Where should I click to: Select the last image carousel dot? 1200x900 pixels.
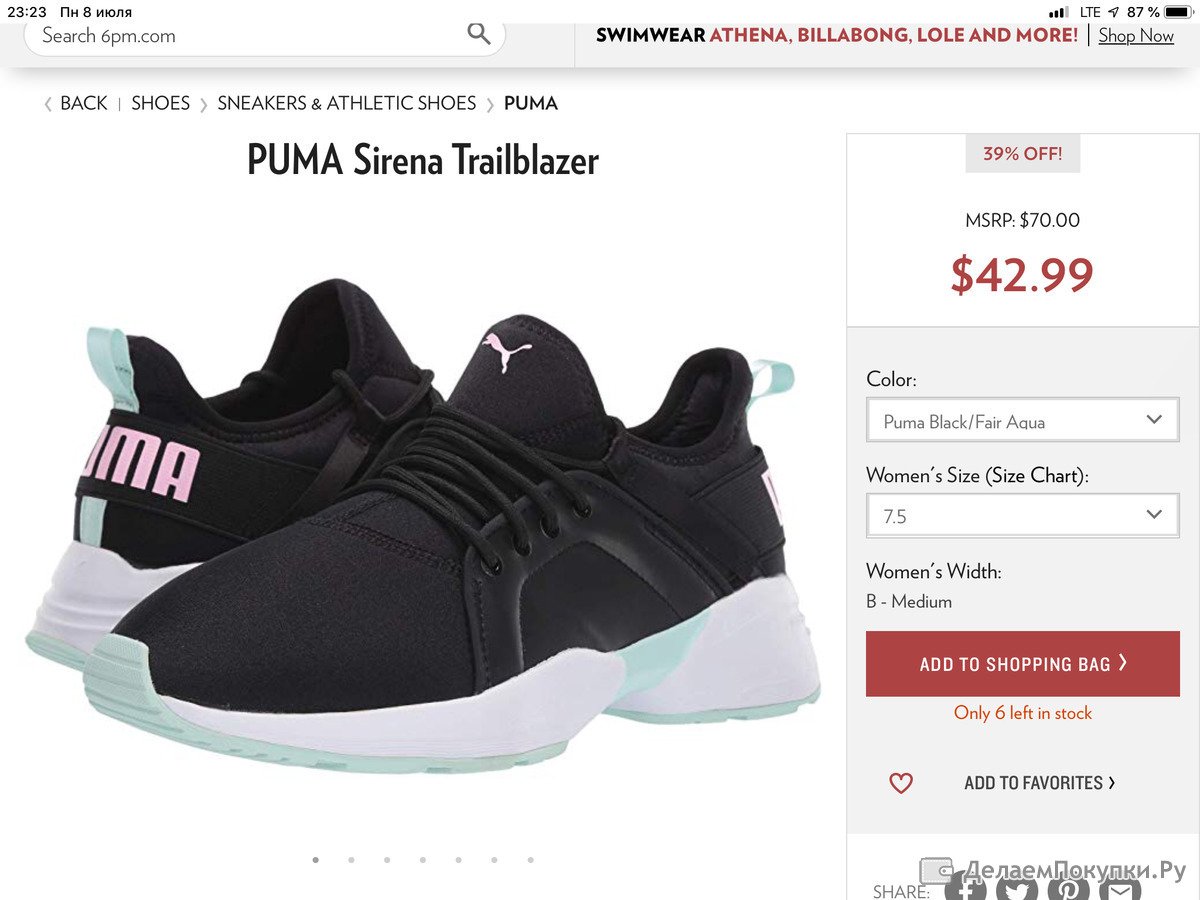pyautogui.click(x=530, y=859)
